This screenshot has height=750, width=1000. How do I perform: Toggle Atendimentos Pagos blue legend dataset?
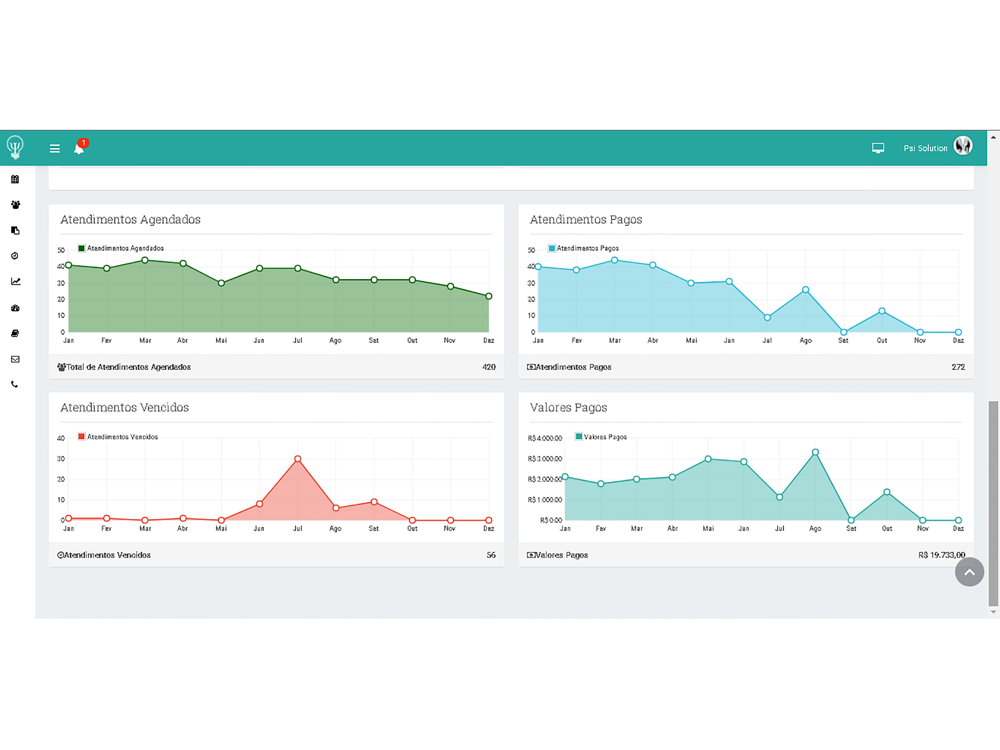584,248
